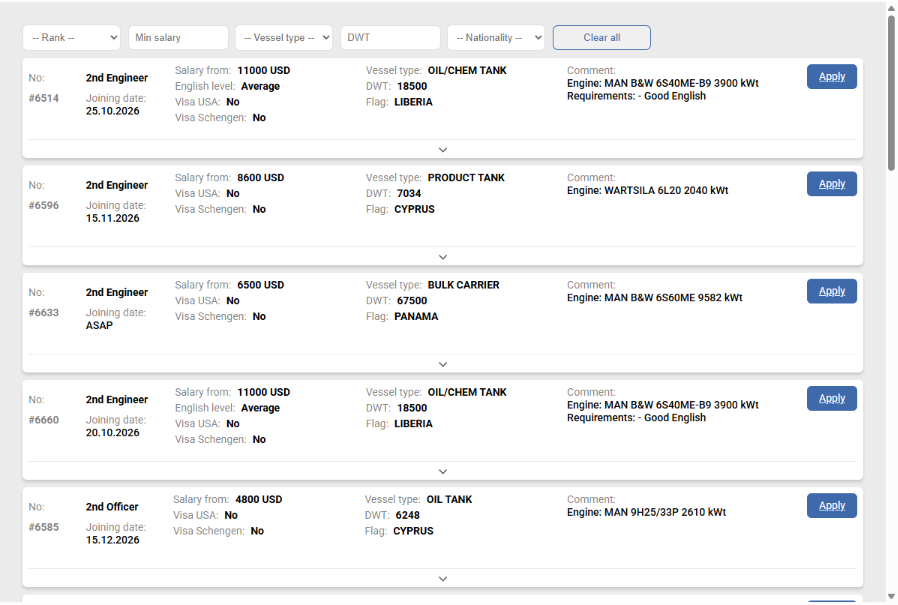This screenshot has width=898, height=605.
Task: Select vacancy number #6596 text
Action: coord(44,205)
